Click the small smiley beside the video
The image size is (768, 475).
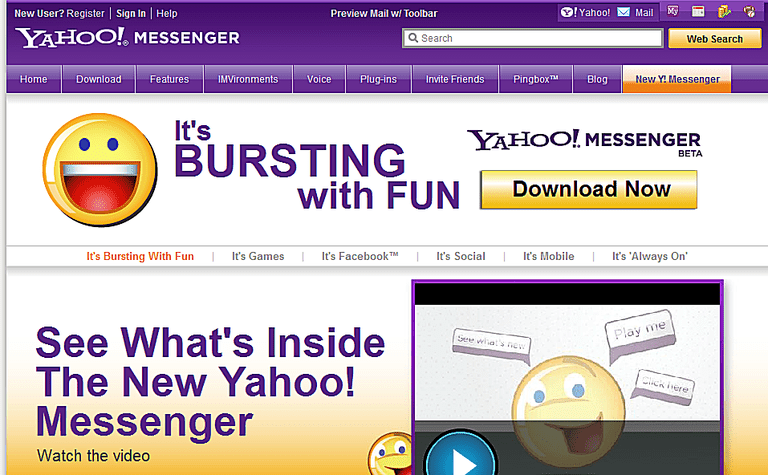click(x=390, y=454)
